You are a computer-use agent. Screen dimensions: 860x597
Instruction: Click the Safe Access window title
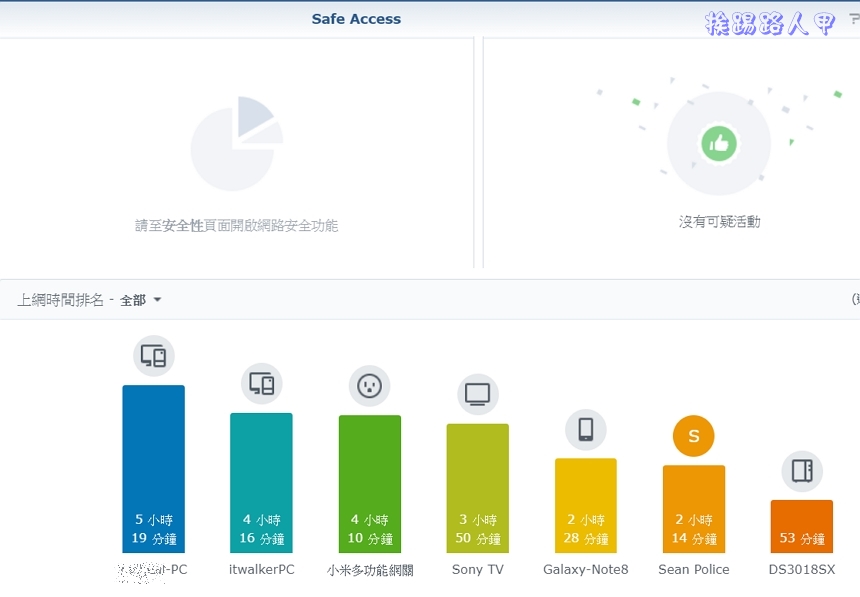click(357, 19)
